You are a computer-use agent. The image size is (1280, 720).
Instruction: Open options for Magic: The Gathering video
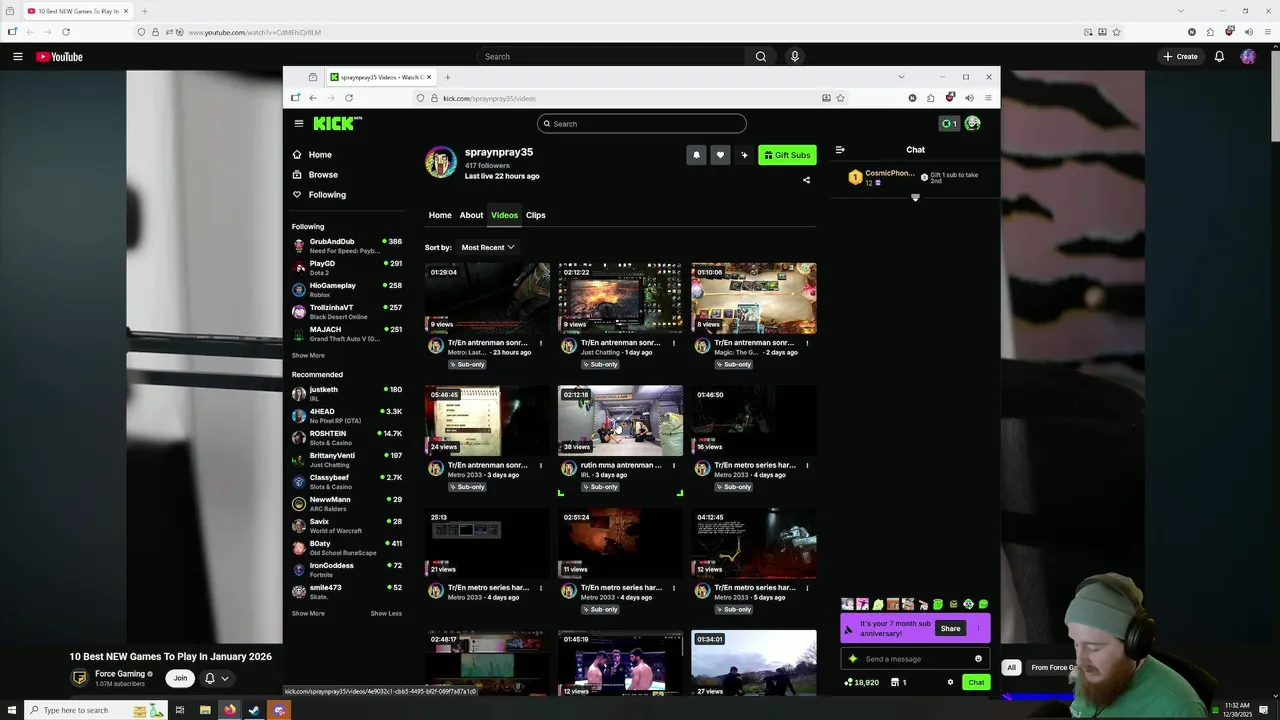[x=807, y=343]
